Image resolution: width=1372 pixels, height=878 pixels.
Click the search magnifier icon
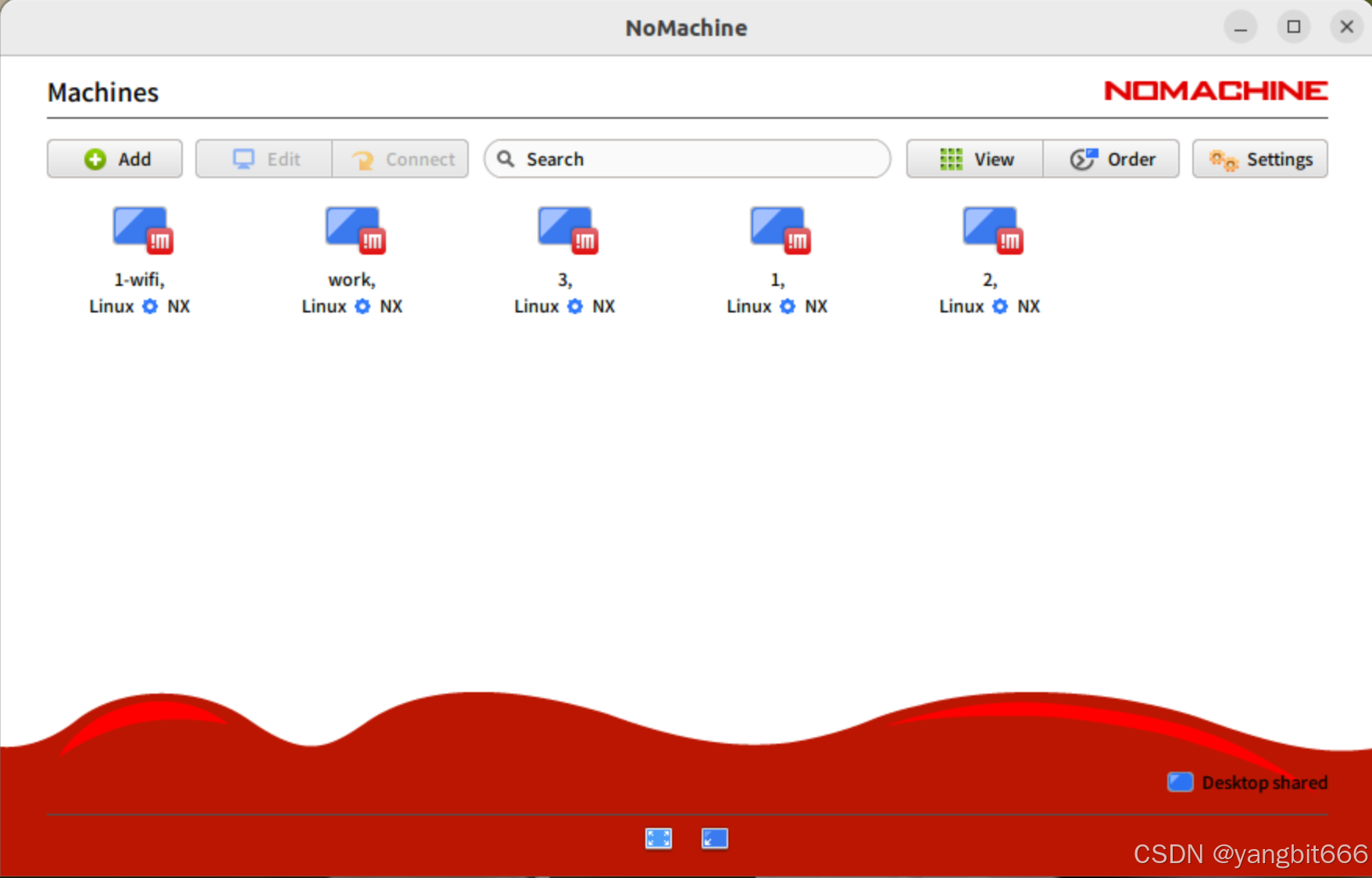click(506, 159)
